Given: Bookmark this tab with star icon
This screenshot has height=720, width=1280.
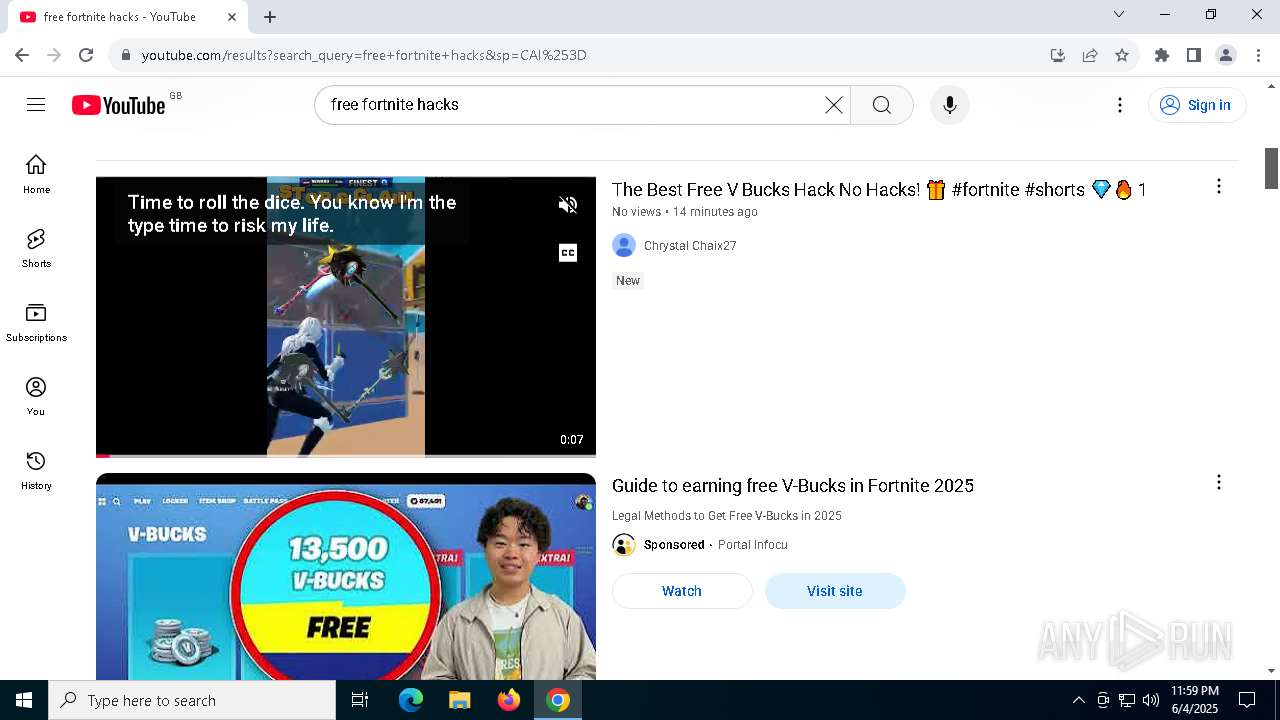Looking at the screenshot, I should (x=1122, y=55).
